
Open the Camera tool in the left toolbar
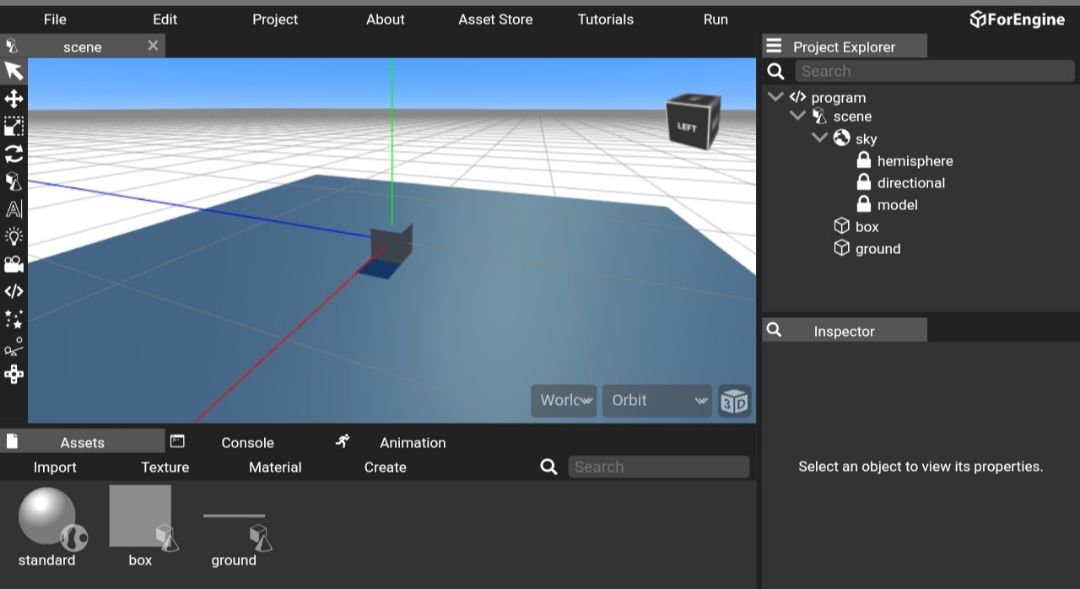click(14, 263)
